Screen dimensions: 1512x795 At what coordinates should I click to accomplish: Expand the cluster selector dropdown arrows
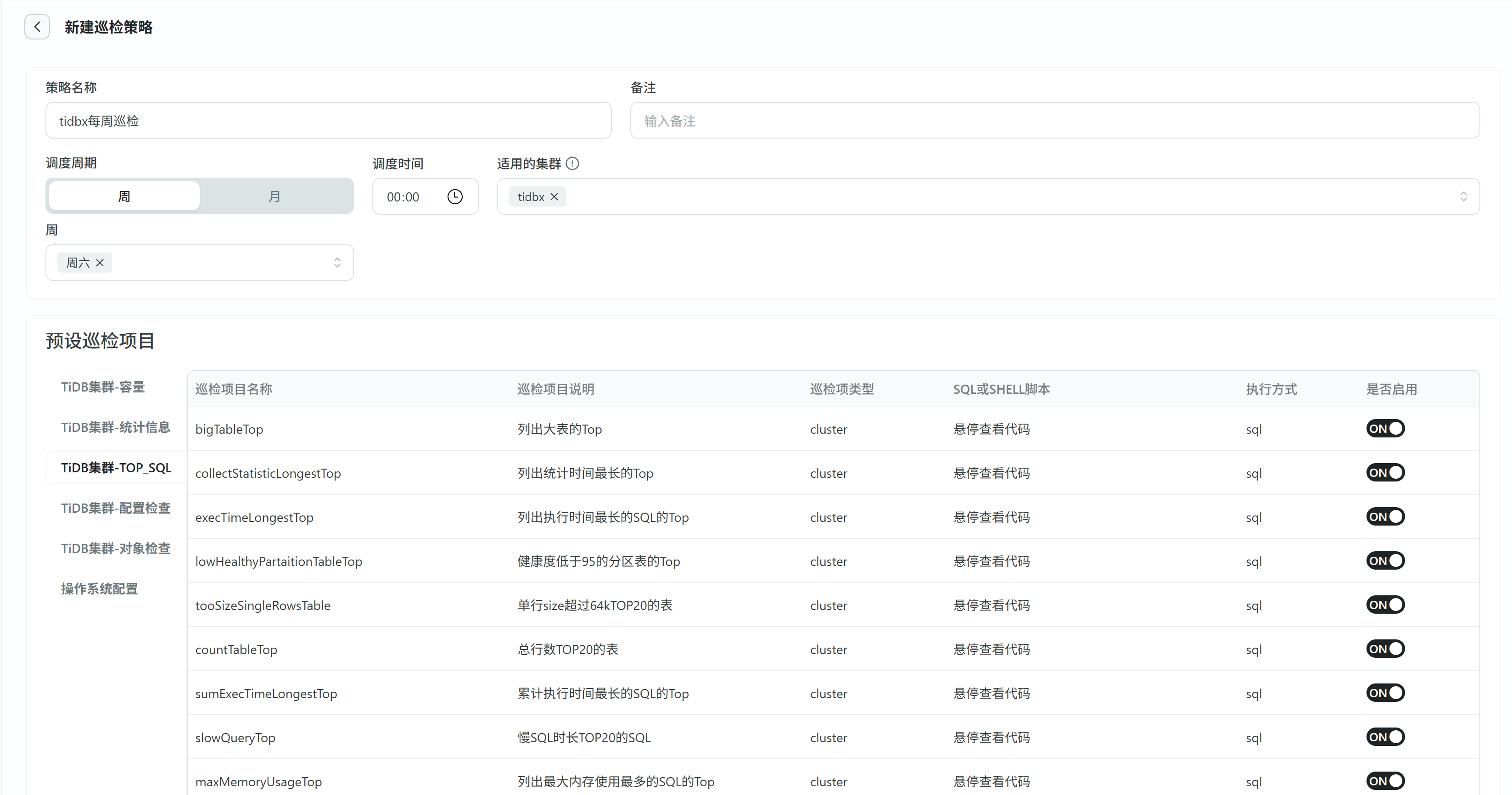coord(1463,197)
